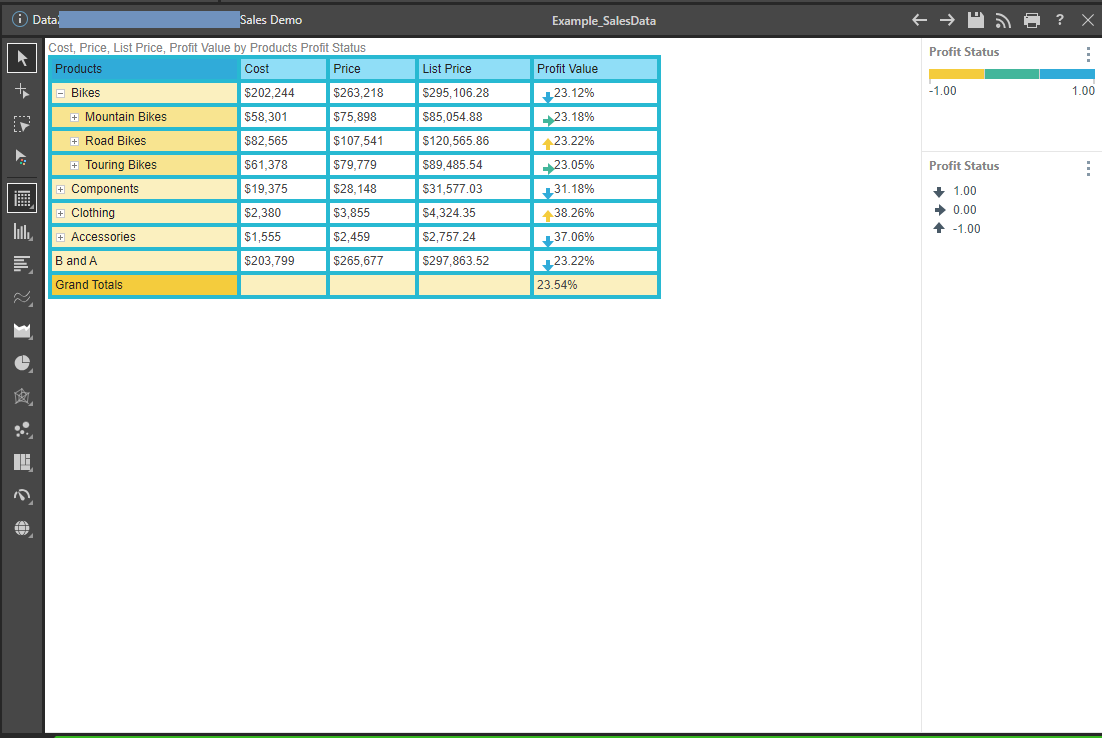Select the globe map visualization icon
This screenshot has width=1102, height=738.
22,528
